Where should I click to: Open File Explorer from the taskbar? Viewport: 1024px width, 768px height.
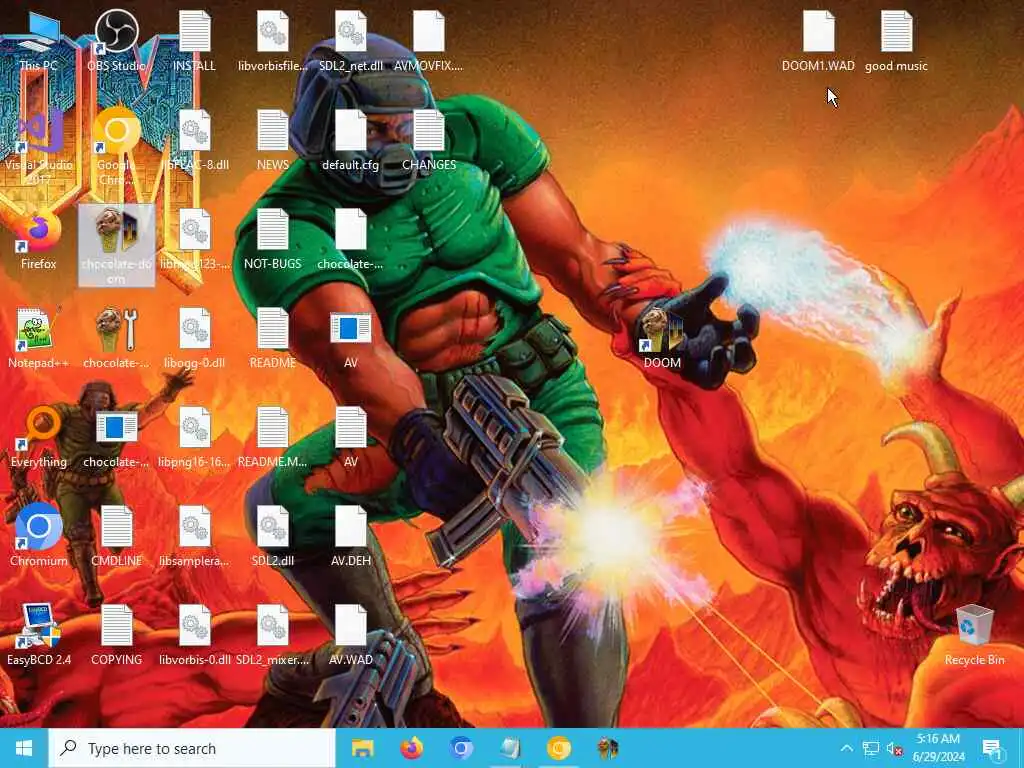point(362,748)
